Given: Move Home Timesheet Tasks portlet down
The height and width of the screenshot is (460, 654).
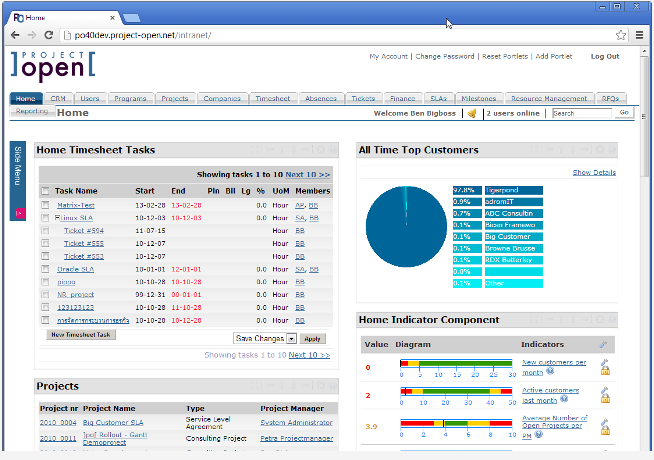Looking at the screenshot, I should point(294,149).
